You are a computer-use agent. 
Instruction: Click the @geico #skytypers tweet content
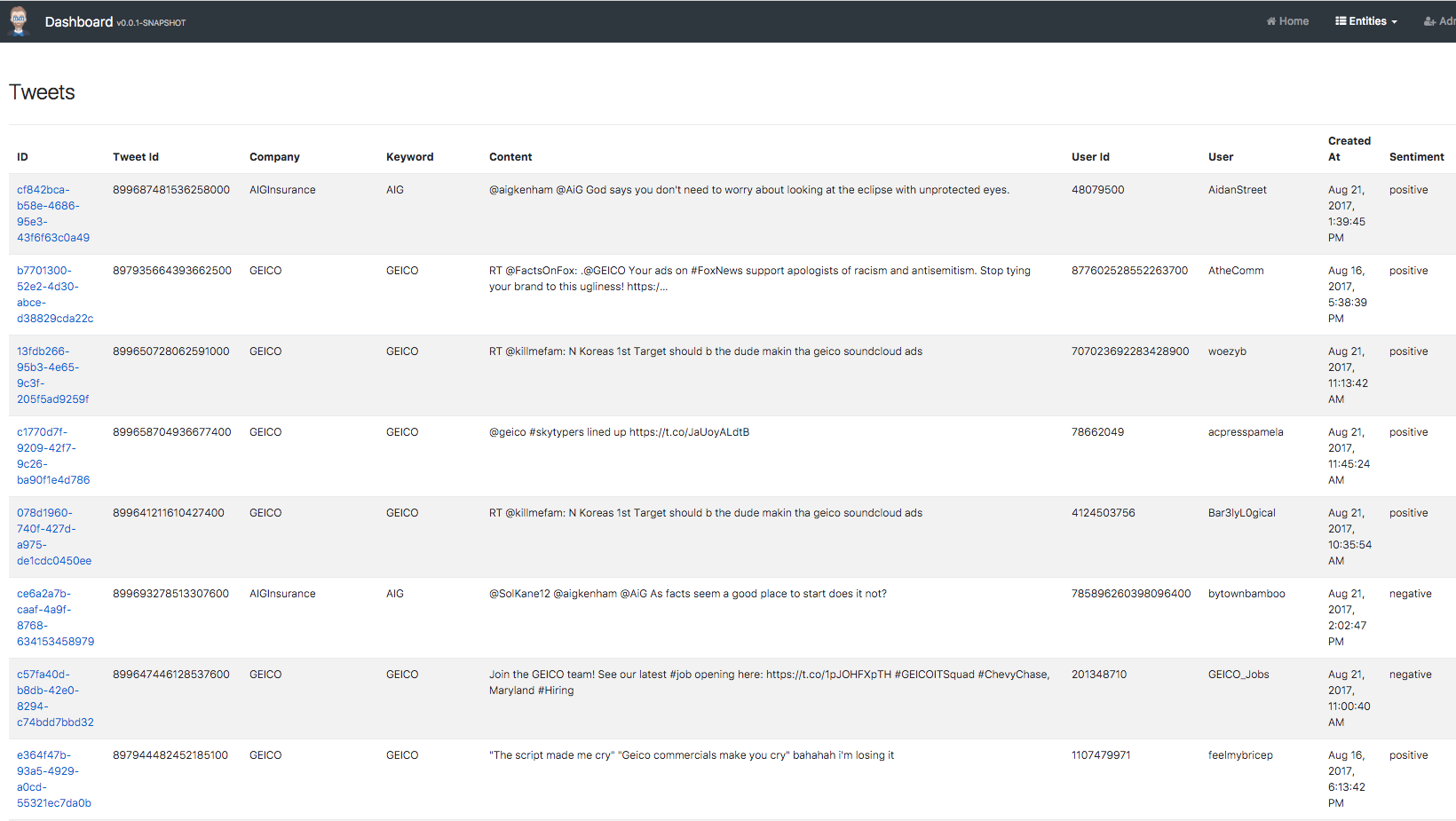[619, 432]
